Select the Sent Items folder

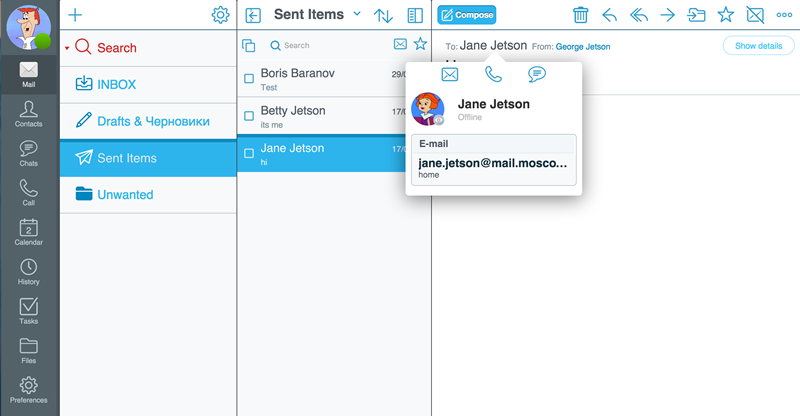tap(148, 158)
